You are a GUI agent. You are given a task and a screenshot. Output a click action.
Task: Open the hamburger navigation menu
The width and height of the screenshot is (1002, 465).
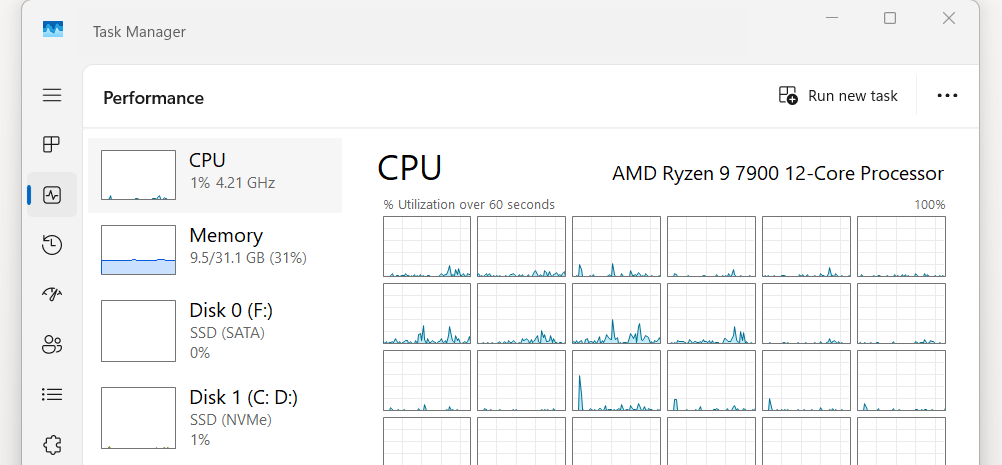pyautogui.click(x=52, y=95)
